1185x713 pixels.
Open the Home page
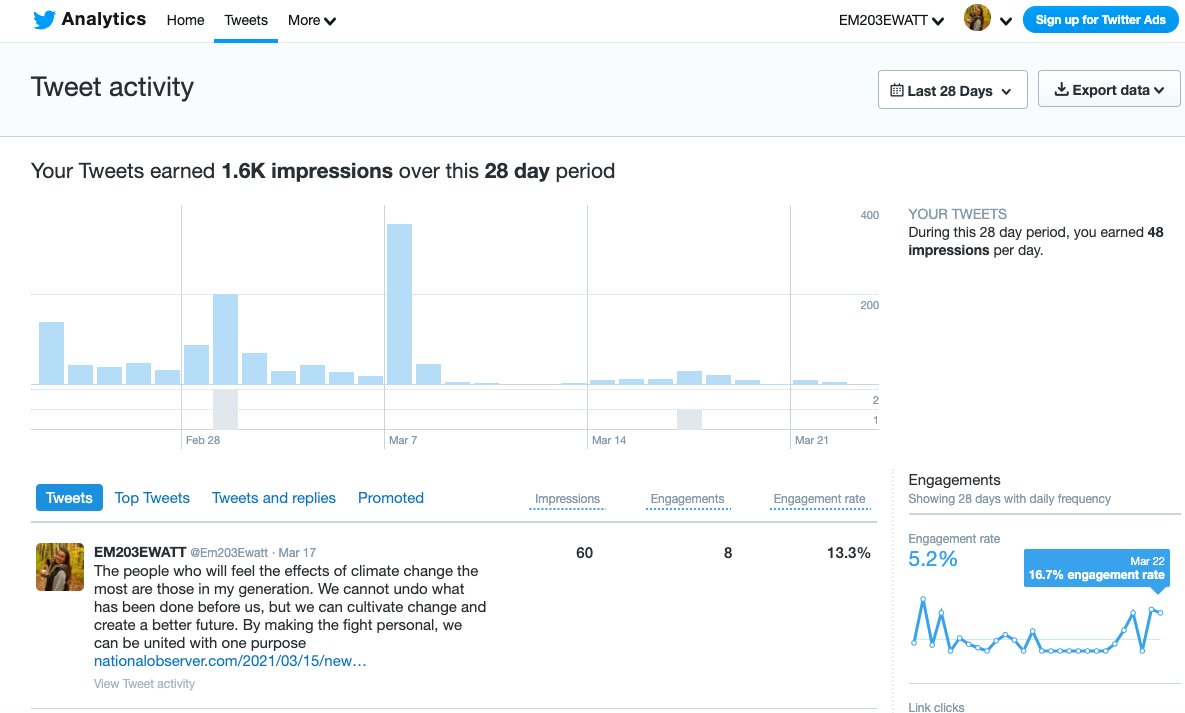pos(185,20)
